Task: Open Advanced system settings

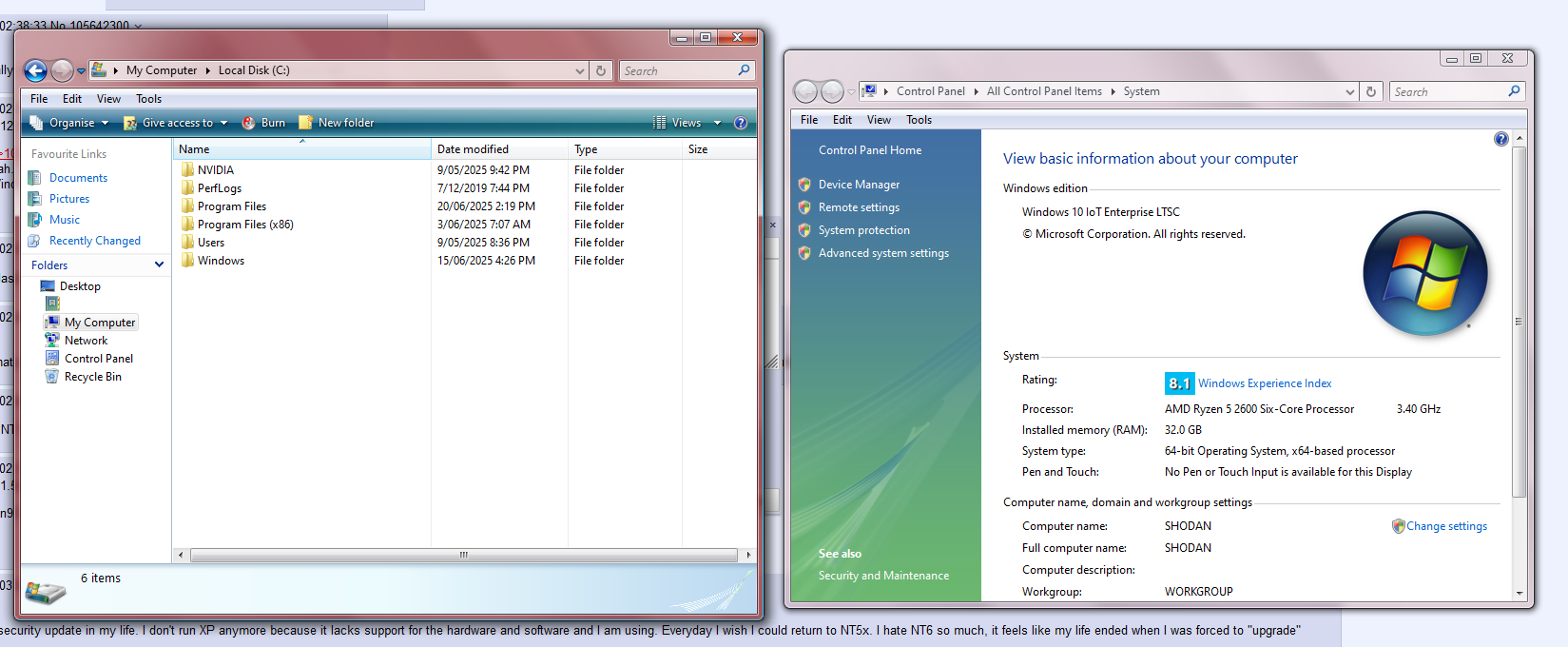Action: [x=883, y=253]
